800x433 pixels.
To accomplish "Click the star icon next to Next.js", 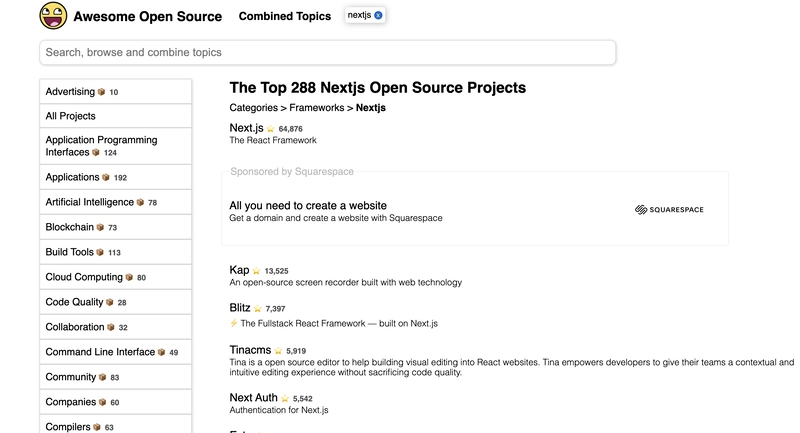I will (x=270, y=129).
